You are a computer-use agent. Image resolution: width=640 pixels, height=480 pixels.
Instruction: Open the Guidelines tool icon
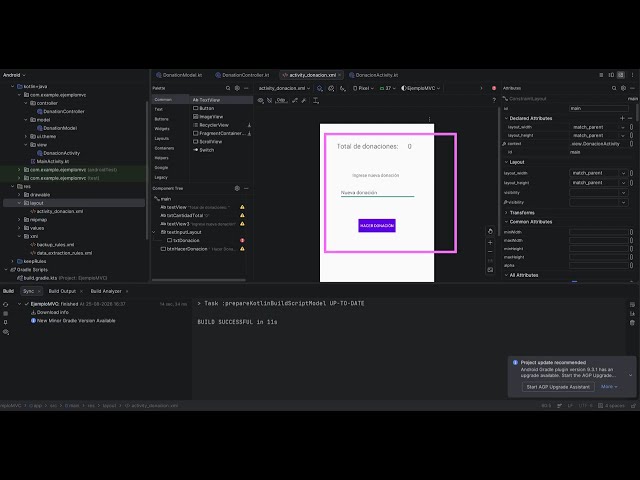(316, 100)
